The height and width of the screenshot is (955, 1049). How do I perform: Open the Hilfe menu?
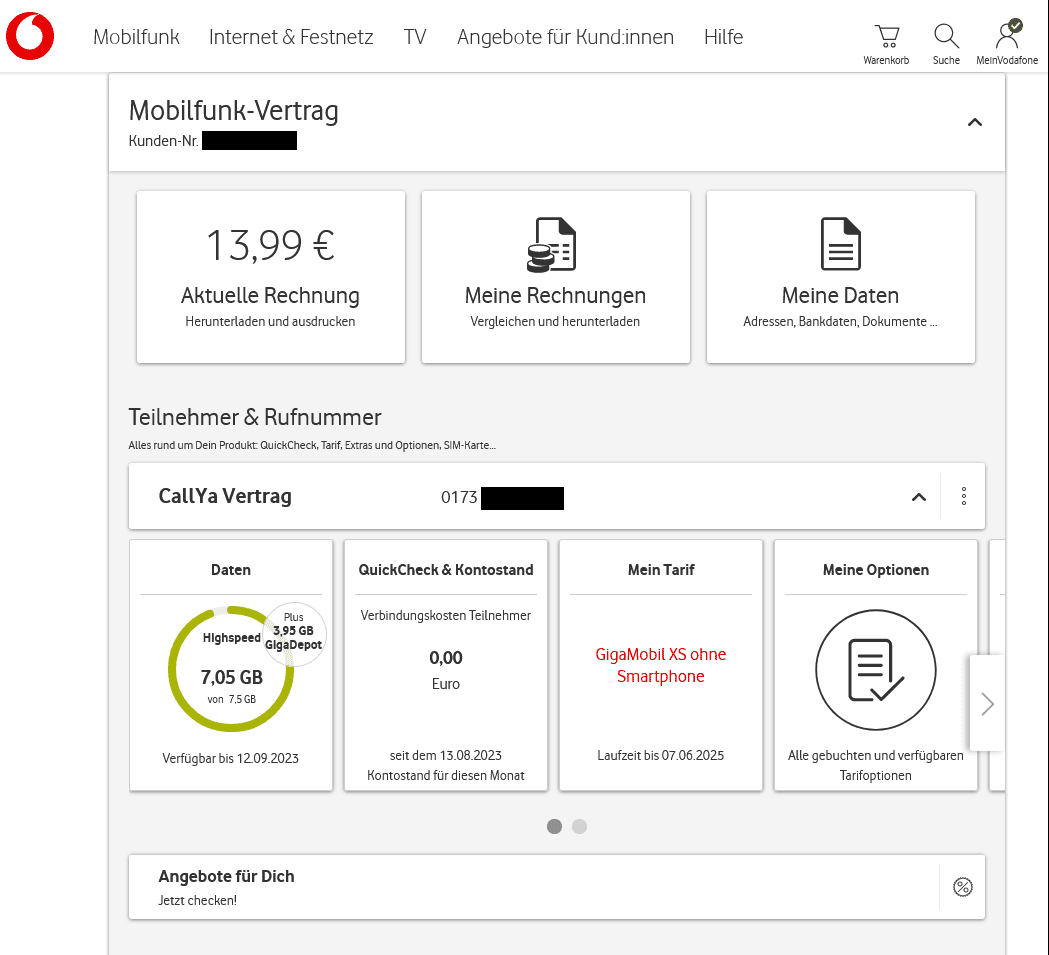pyautogui.click(x=723, y=37)
